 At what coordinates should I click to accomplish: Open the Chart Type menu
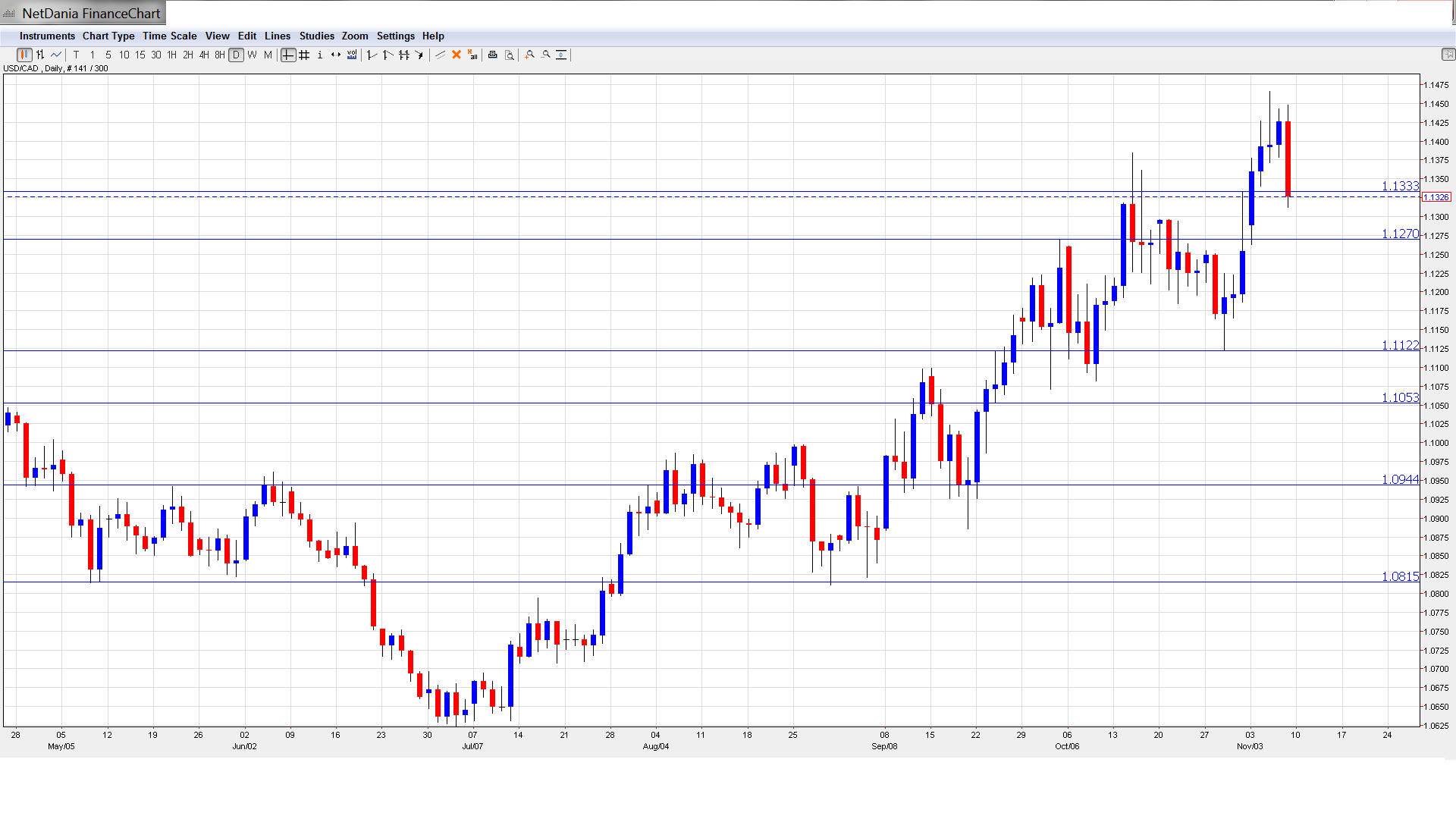(108, 36)
